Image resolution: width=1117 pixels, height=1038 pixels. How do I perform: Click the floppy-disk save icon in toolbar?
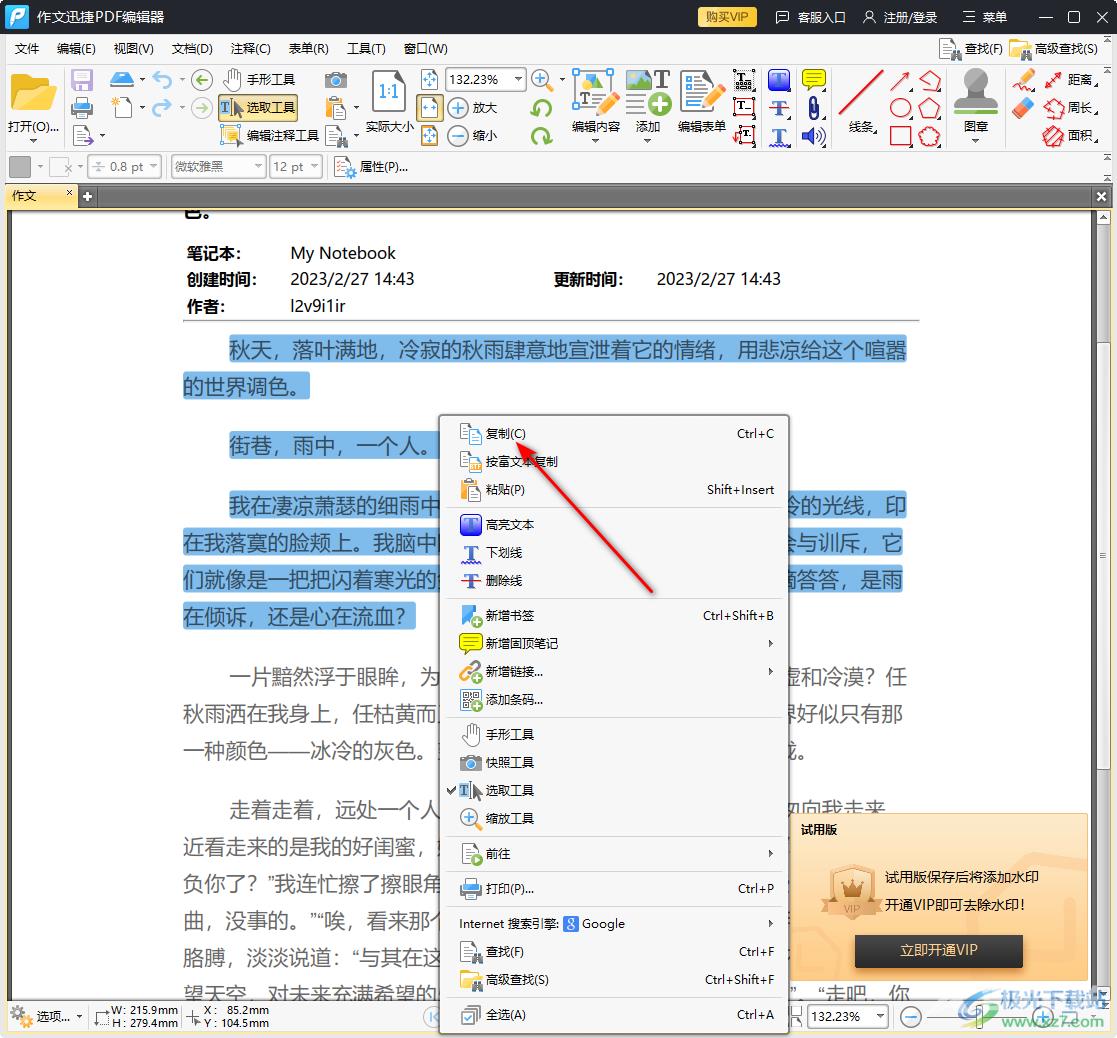[x=83, y=80]
